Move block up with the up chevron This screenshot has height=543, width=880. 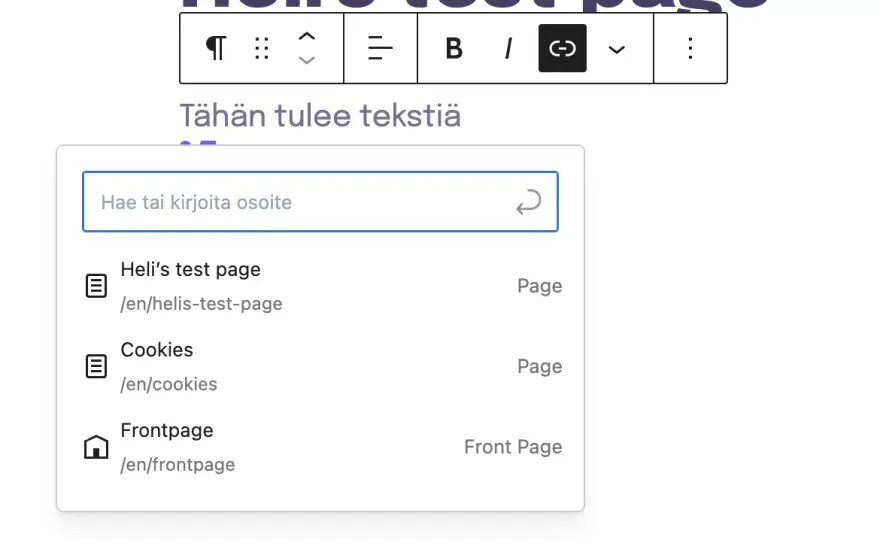[307, 36]
